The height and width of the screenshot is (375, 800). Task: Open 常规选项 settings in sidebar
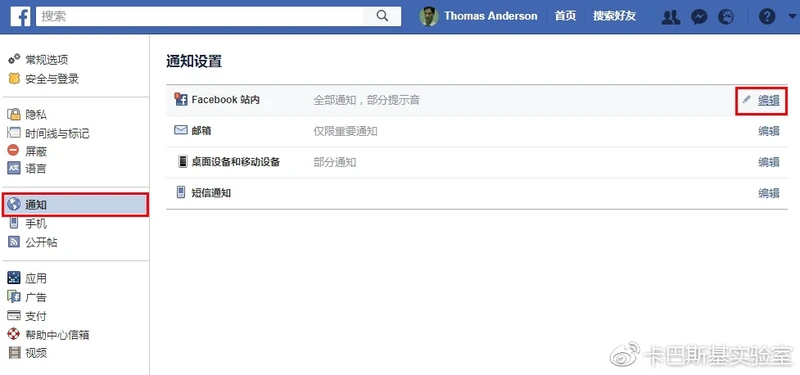tap(46, 60)
